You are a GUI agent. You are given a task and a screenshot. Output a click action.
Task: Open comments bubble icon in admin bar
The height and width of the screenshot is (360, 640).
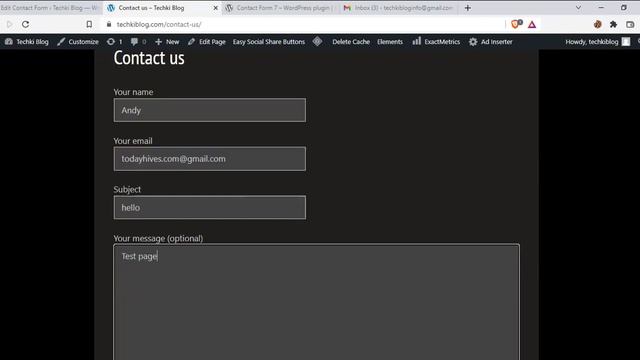coord(138,42)
